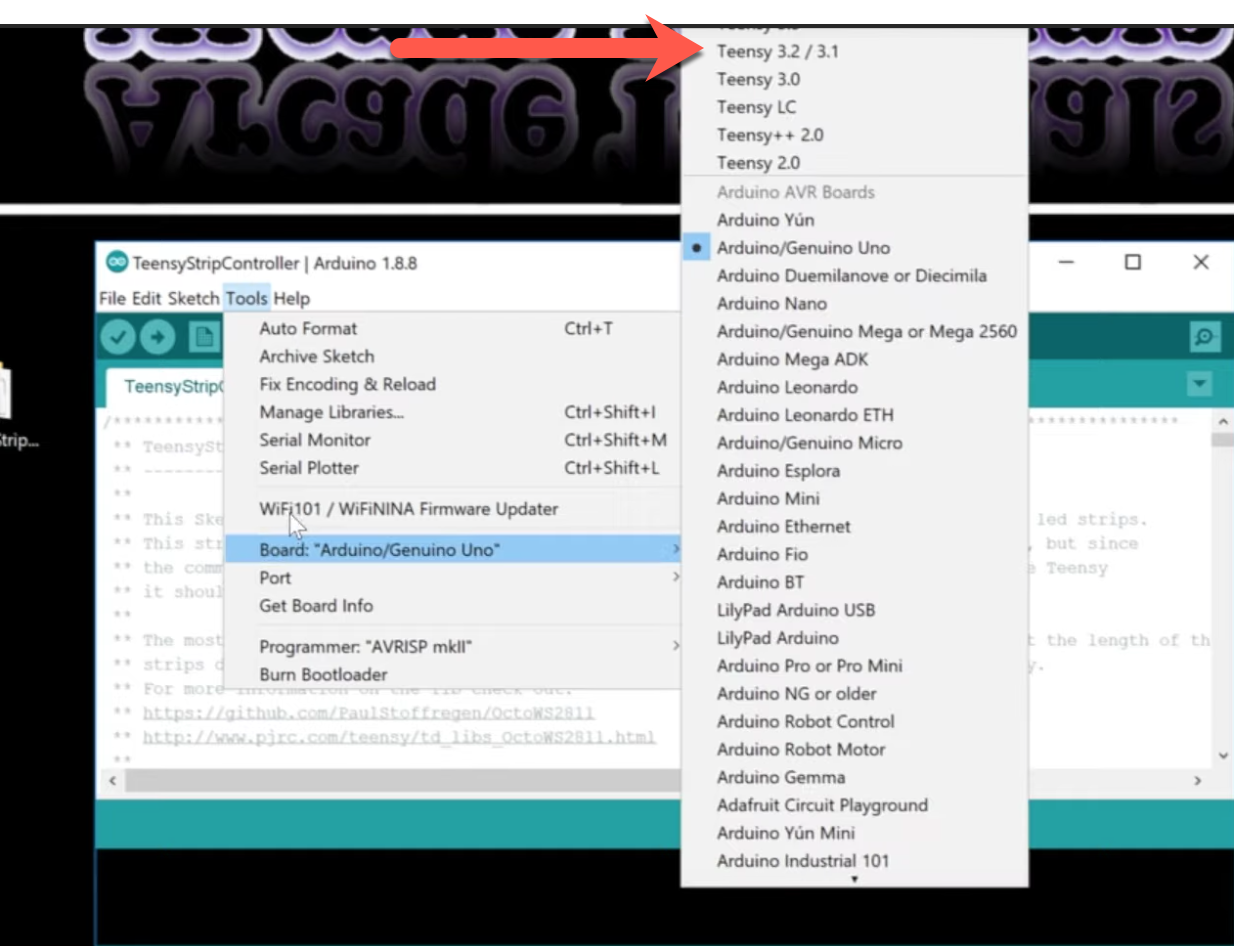Open the pjrc.com td_libs_OctoWS2811 link
This screenshot has height=946, width=1234.
[x=399, y=737]
